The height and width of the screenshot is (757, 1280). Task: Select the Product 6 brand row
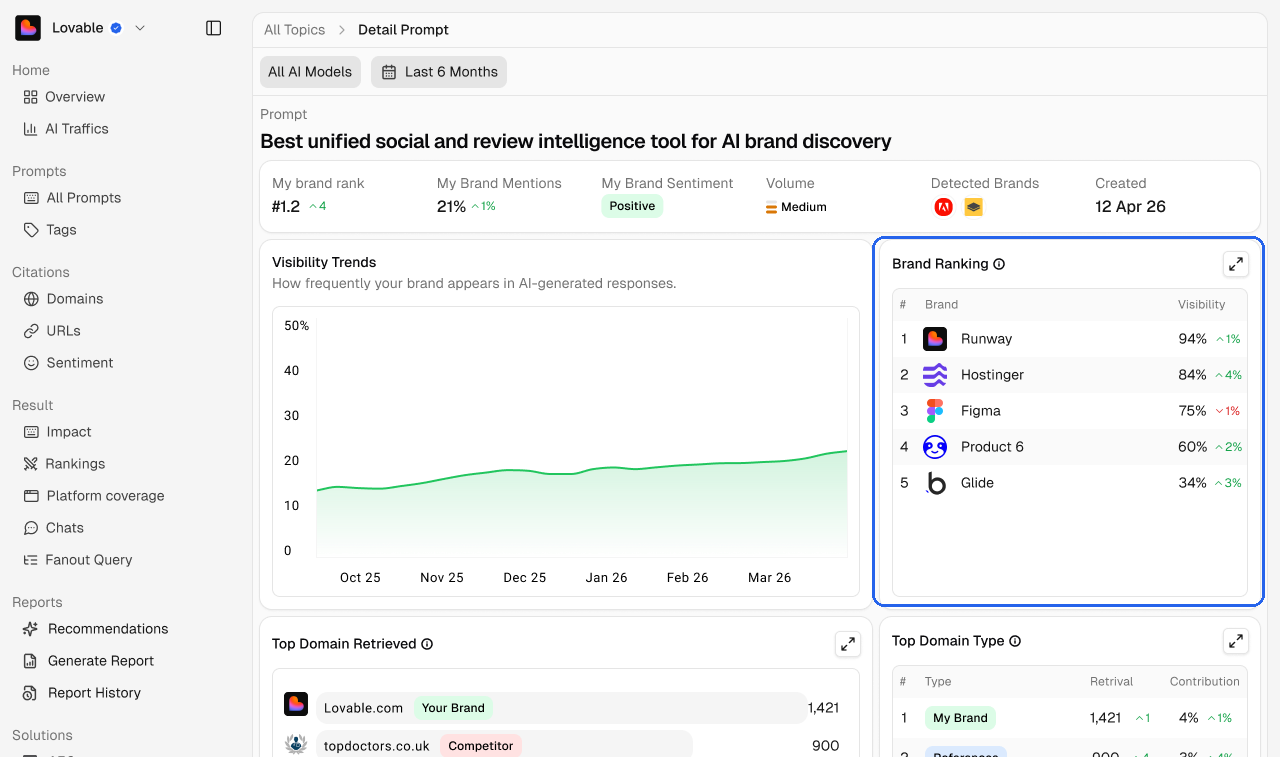1070,447
